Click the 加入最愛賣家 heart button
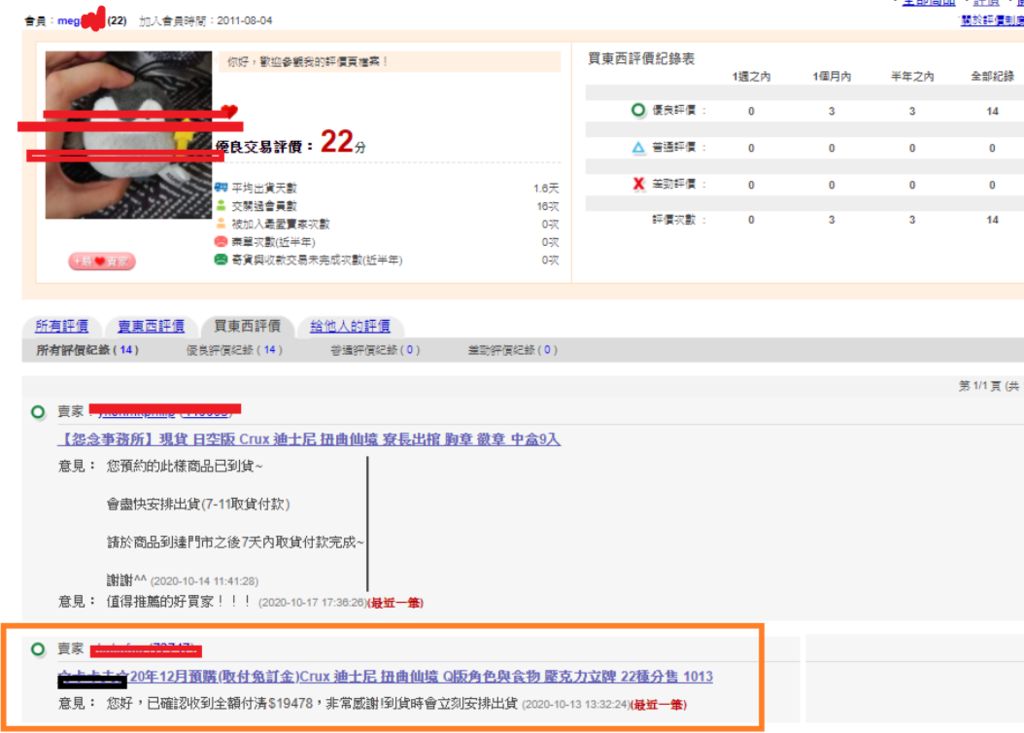The image size is (1024, 733). [102, 261]
